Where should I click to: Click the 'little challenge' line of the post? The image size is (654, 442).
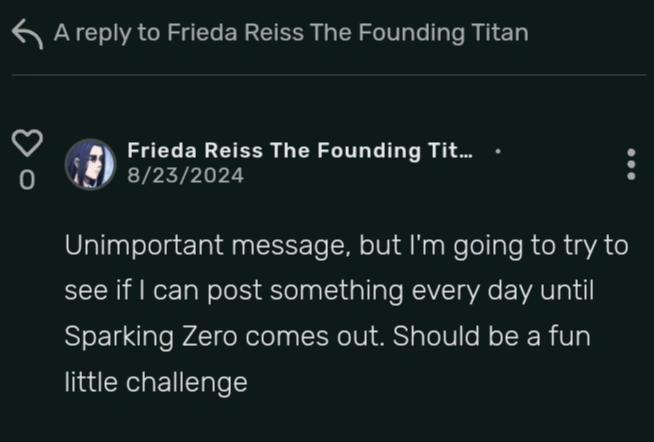(x=155, y=382)
